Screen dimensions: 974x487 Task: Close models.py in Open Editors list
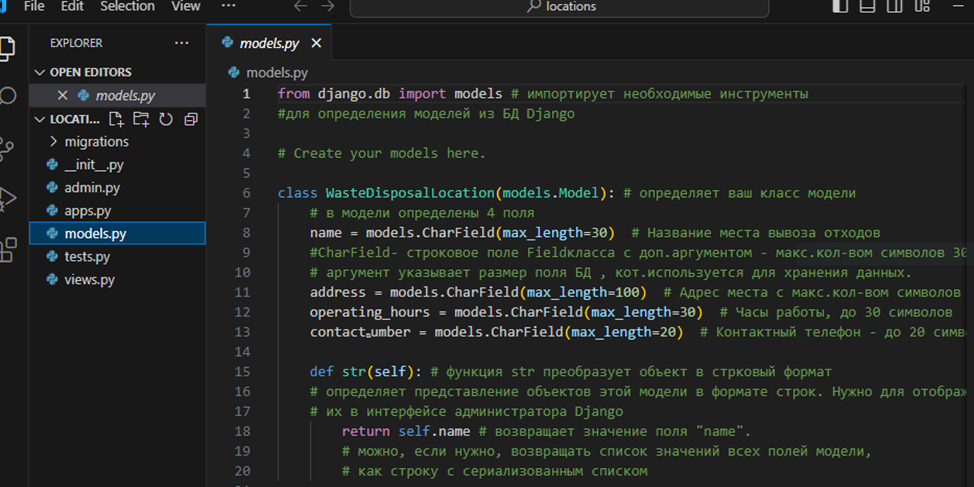[62, 96]
